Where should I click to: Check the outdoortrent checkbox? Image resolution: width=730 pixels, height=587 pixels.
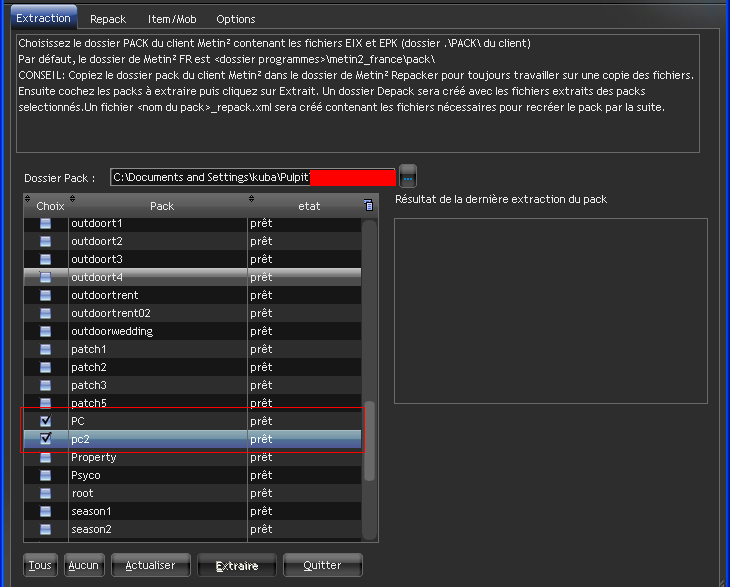click(x=46, y=295)
